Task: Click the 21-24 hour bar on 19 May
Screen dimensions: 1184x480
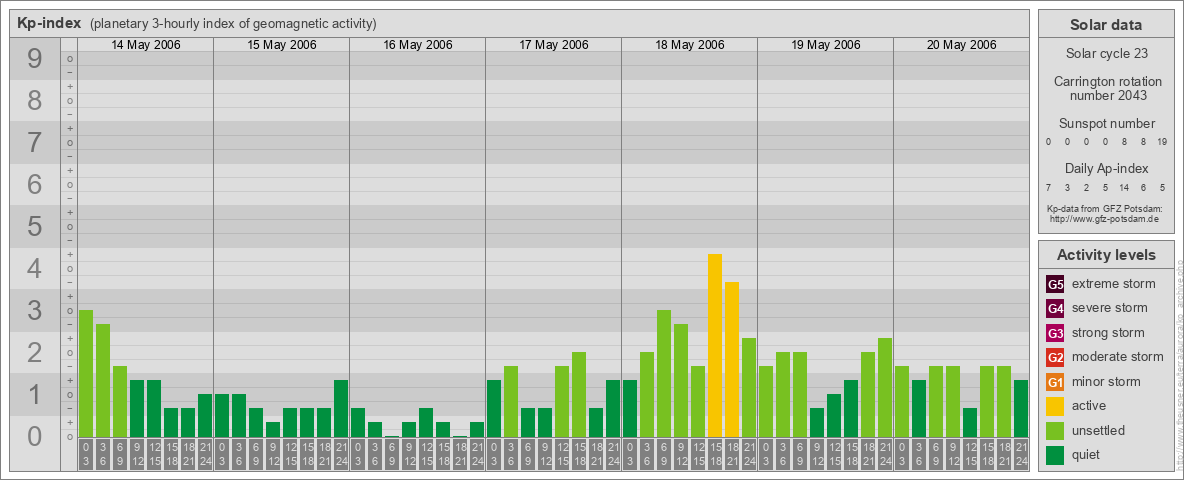Action: [885, 387]
